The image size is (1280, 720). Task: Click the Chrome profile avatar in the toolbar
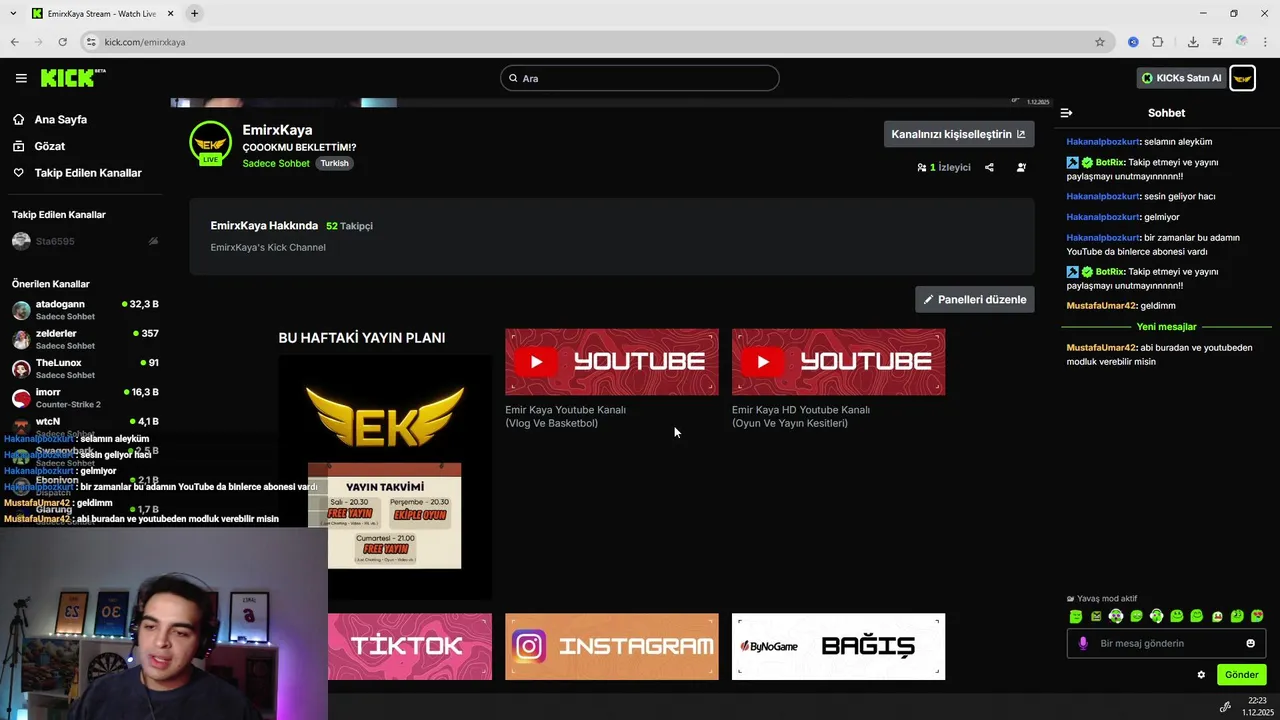1241,42
